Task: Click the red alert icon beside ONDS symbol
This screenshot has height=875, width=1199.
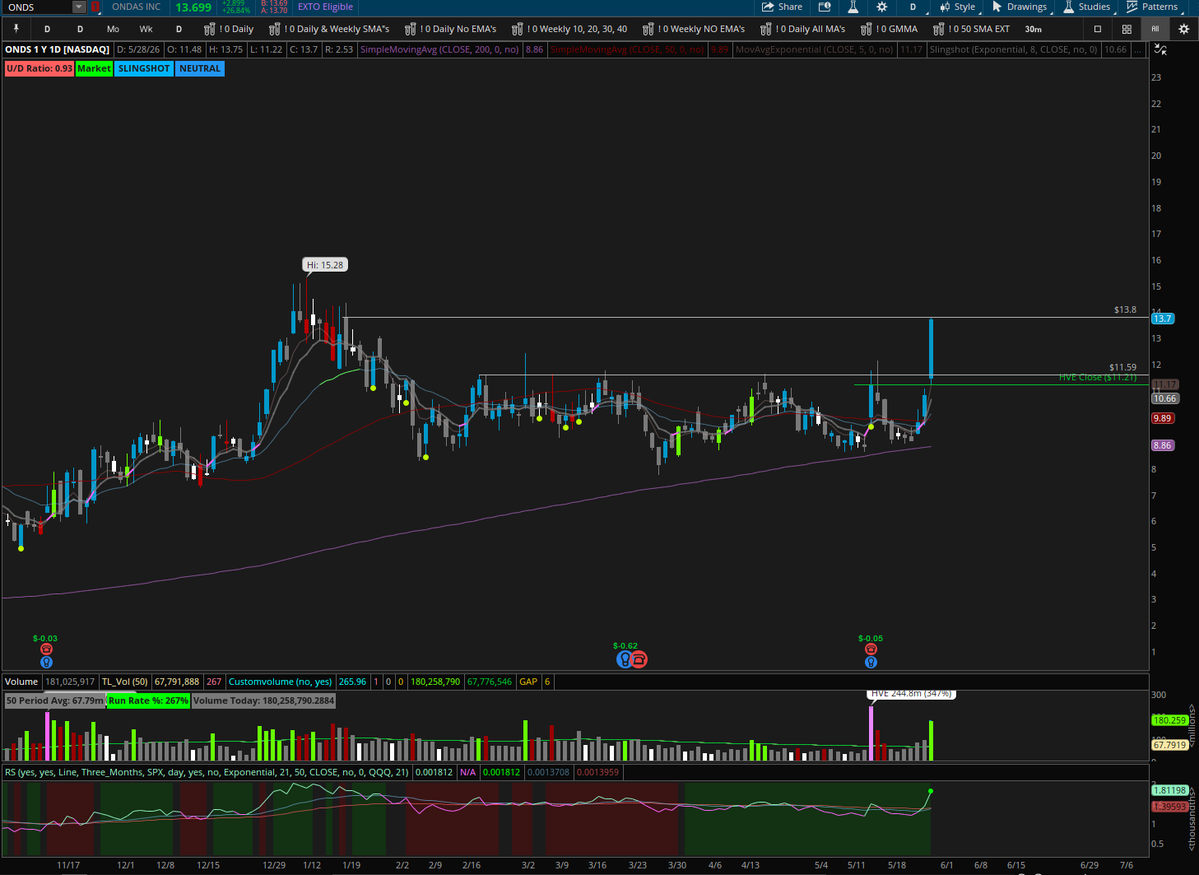Action: click(x=95, y=7)
